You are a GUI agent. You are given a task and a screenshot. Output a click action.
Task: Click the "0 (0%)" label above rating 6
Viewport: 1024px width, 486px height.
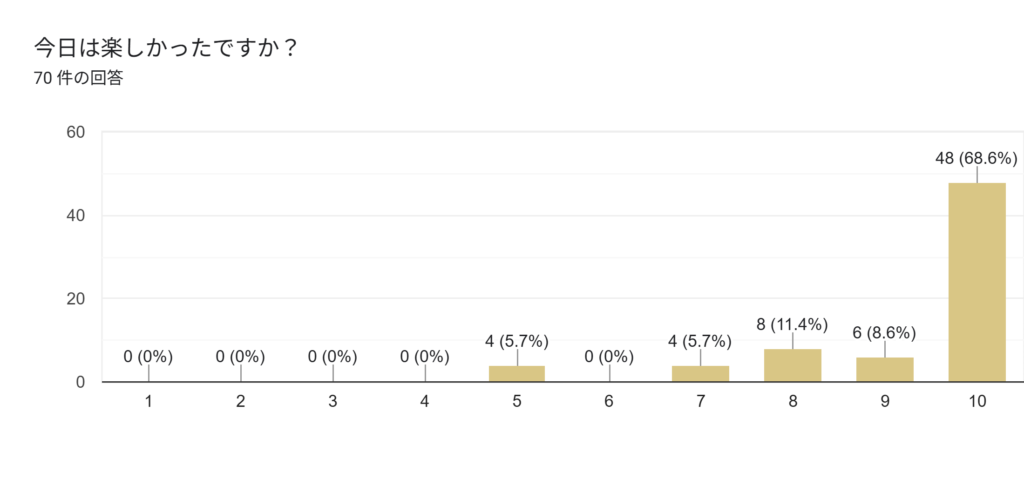[x=608, y=356]
